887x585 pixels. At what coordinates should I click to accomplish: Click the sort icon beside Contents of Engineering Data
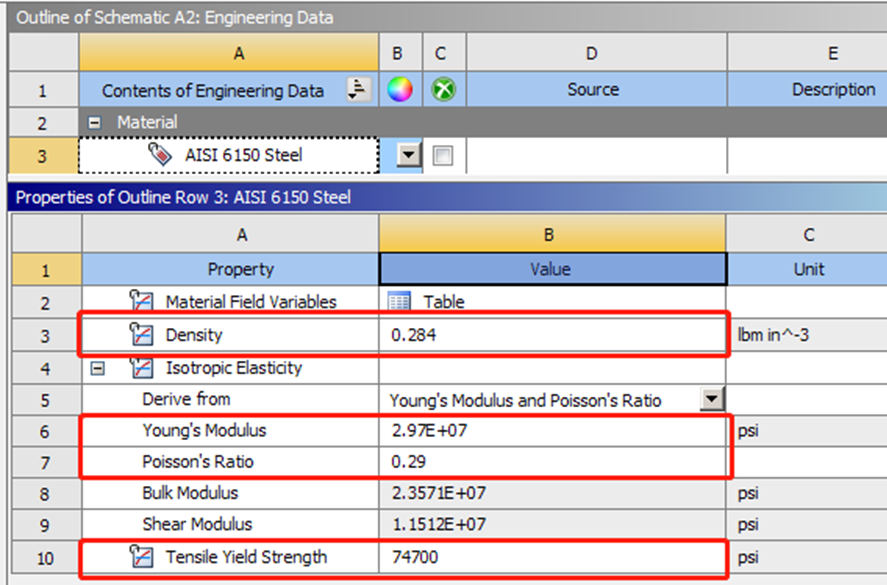point(359,89)
